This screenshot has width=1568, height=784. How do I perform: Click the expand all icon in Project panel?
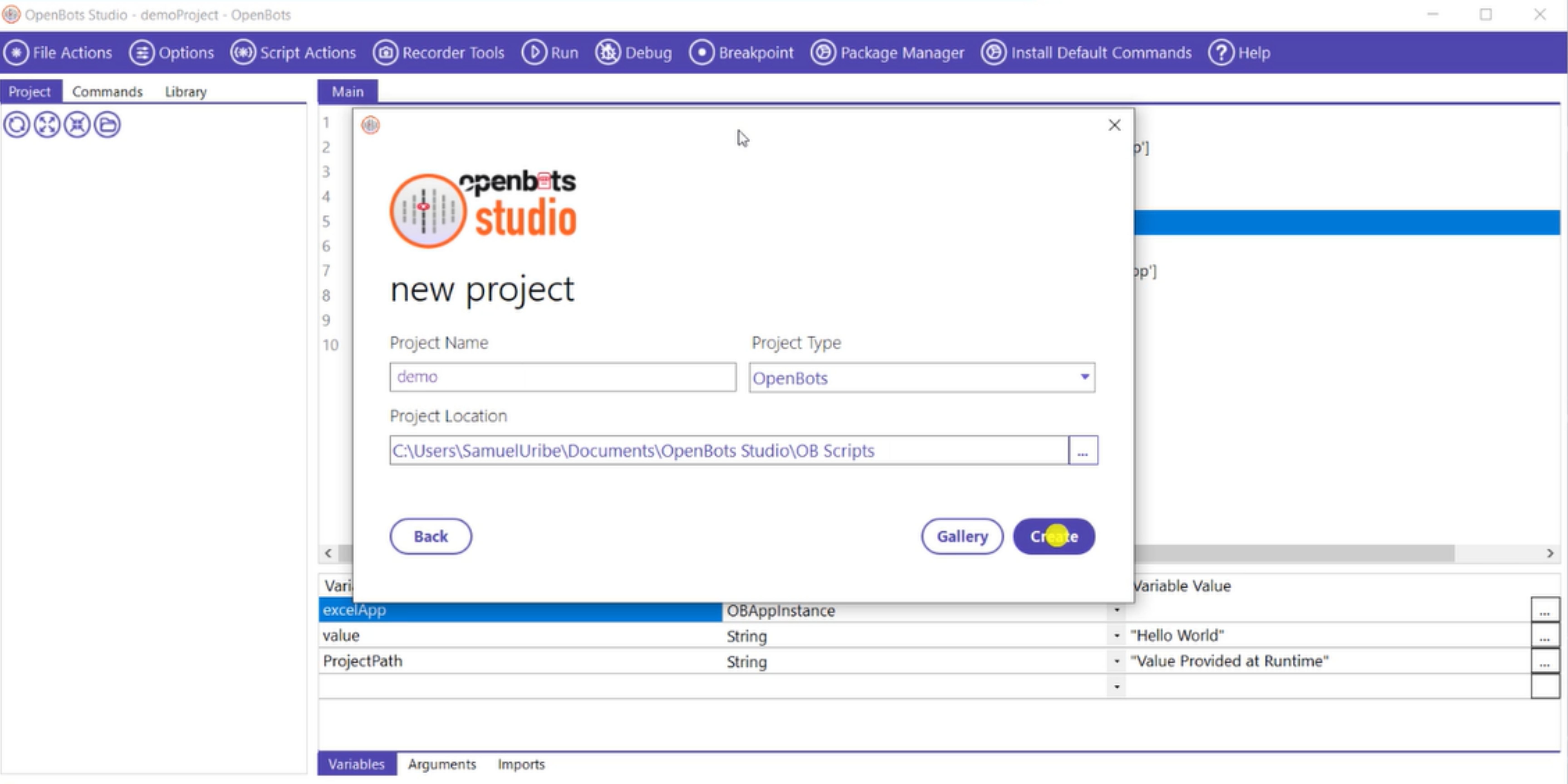[47, 125]
